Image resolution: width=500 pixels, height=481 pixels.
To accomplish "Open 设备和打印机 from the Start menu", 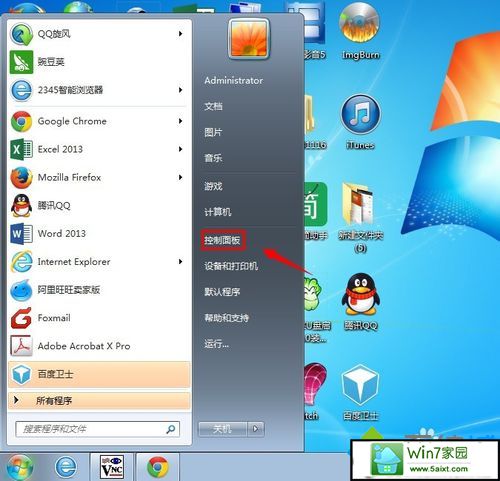I will [x=231, y=266].
